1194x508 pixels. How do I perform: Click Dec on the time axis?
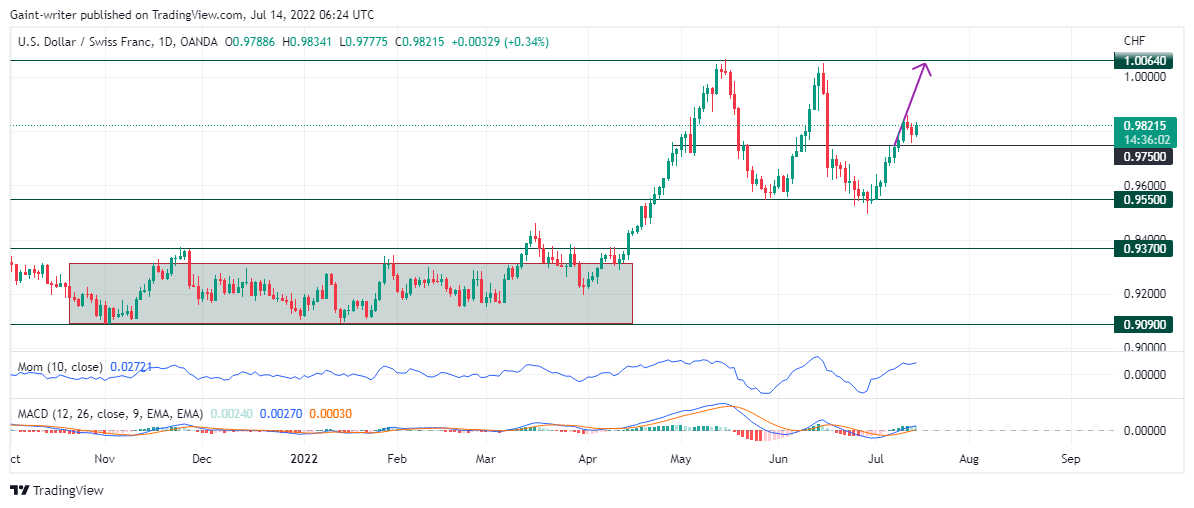pyautogui.click(x=203, y=459)
